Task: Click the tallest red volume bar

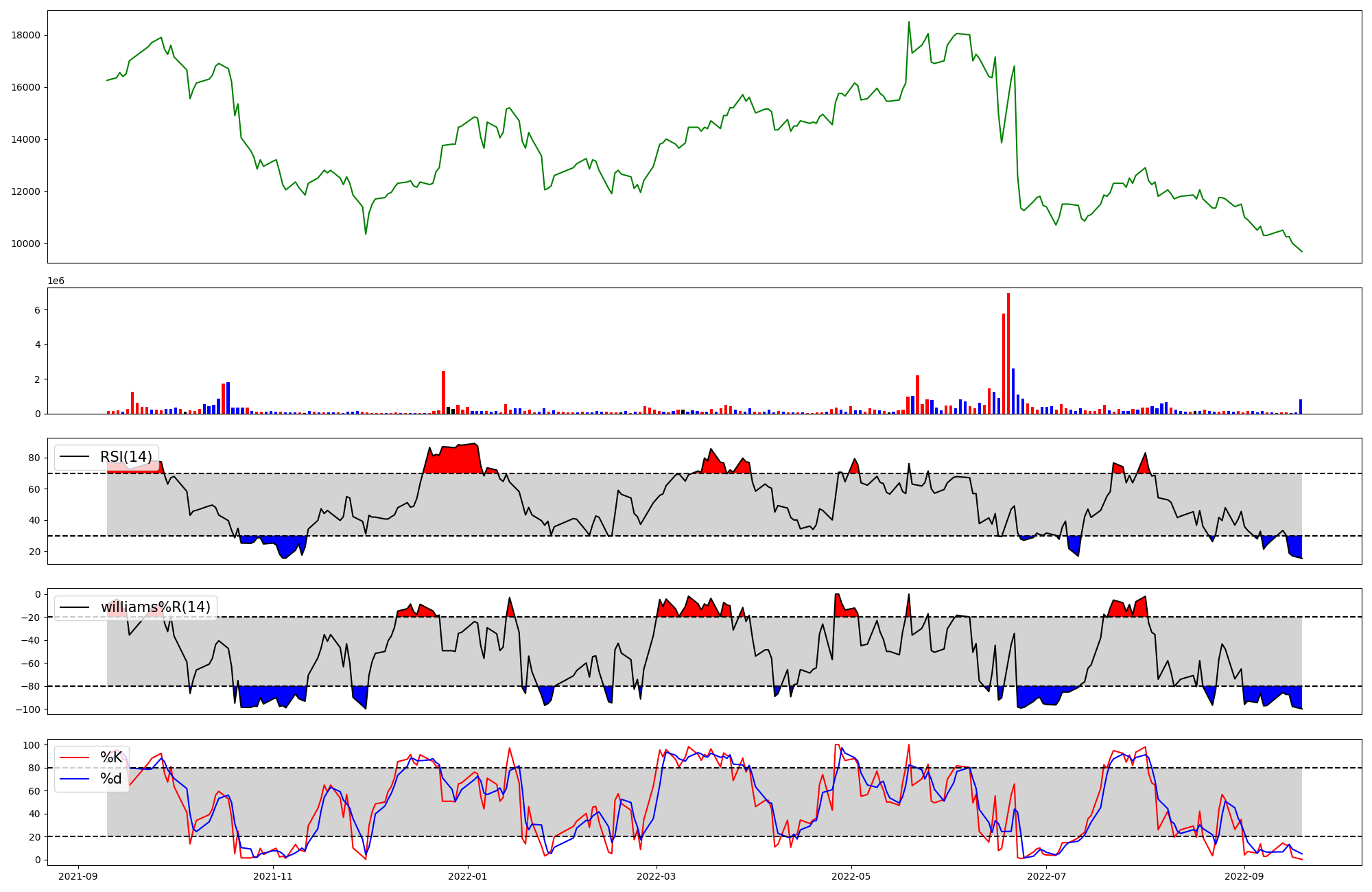Action: [1008, 353]
